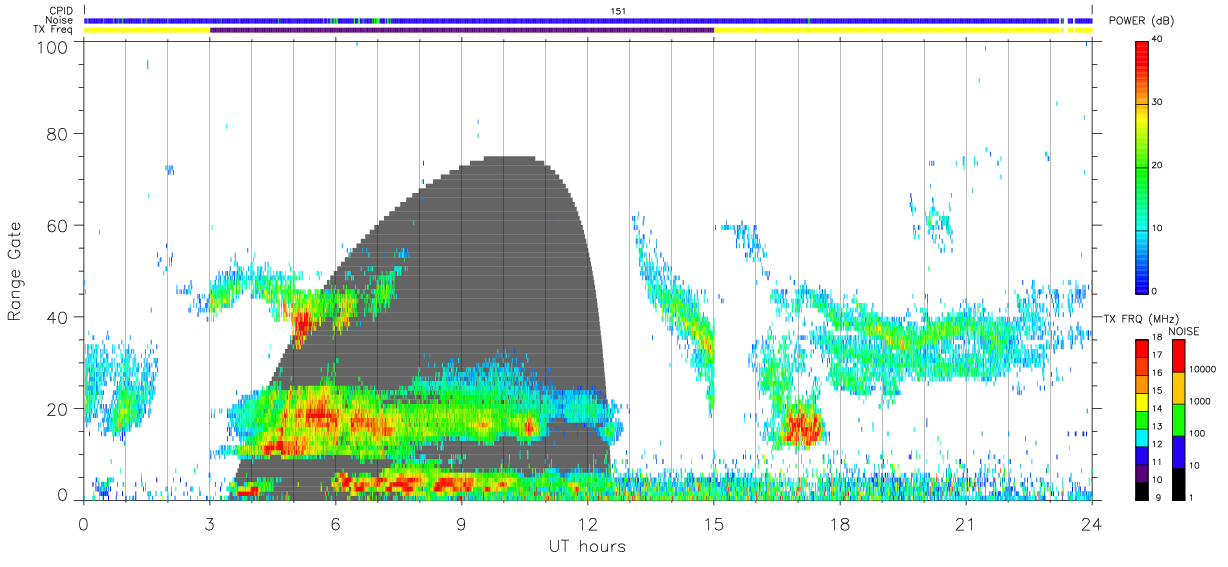Viewport: 1228px width, 567px height.
Task: Click the '10000' value on NOISE legend
Action: 1201,370
